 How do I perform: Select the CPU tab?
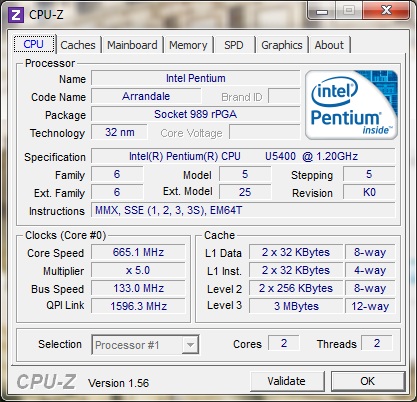[x=34, y=44]
